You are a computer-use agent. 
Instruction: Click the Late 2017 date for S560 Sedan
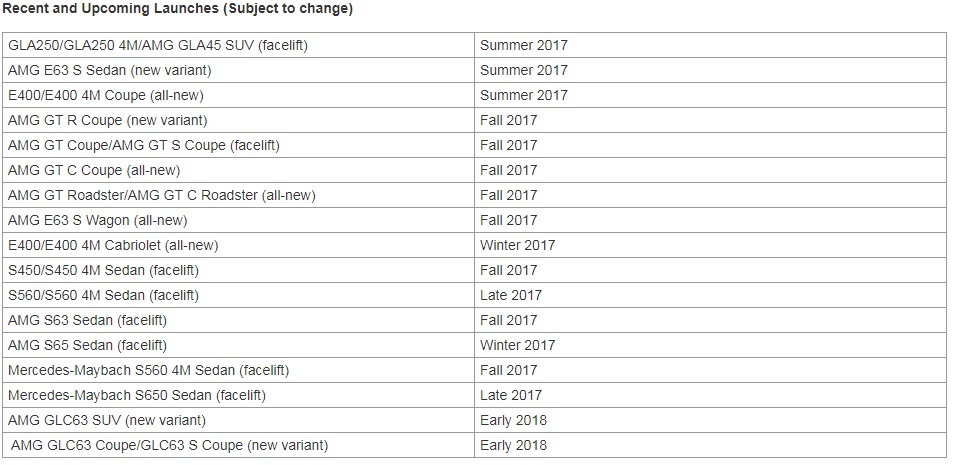coord(510,295)
